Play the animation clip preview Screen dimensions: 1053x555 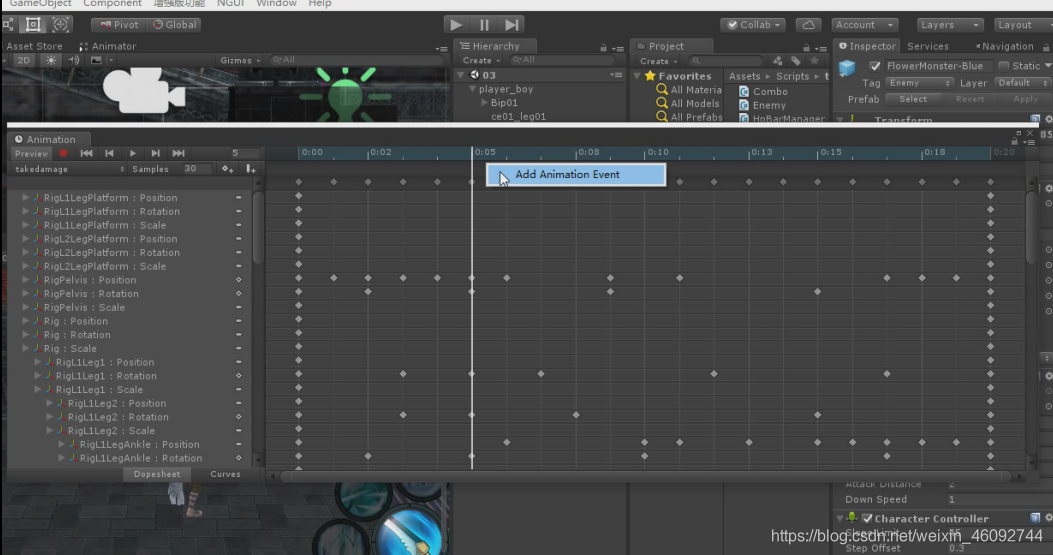point(132,153)
